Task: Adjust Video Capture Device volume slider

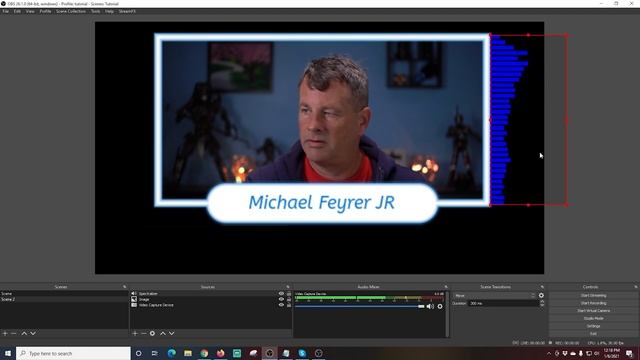Action: coord(360,306)
